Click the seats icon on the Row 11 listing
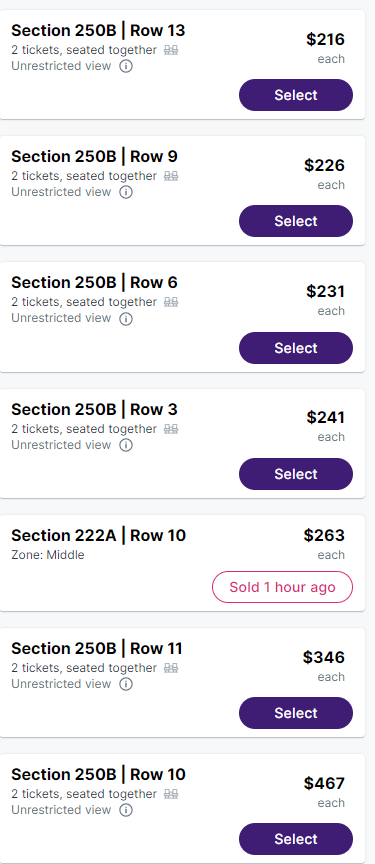 (x=171, y=668)
